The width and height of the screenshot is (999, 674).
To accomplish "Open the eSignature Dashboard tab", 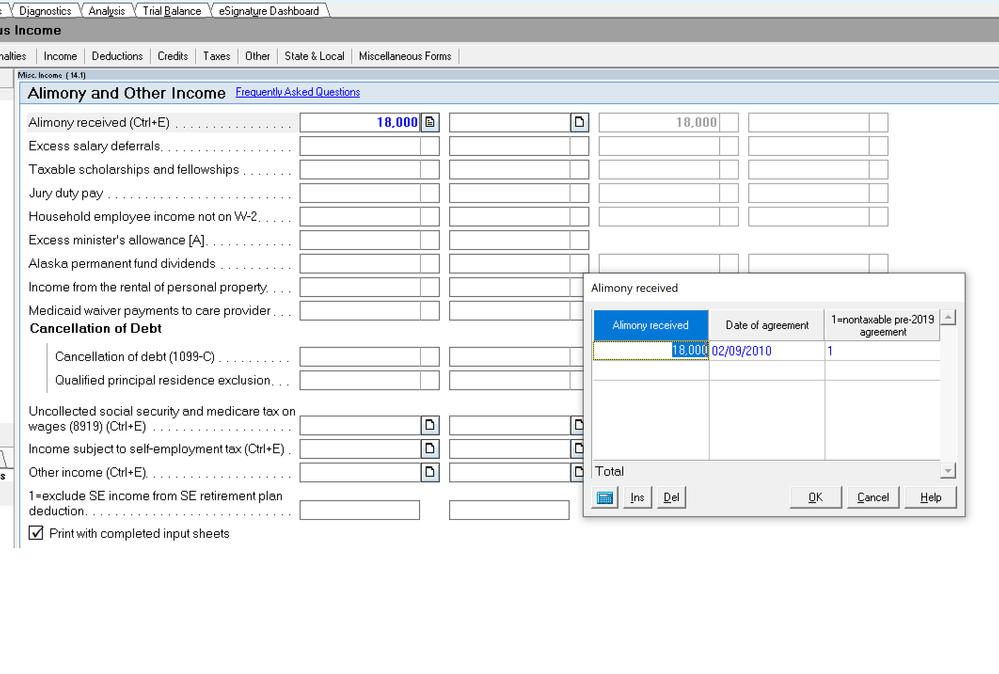I will 269,11.
